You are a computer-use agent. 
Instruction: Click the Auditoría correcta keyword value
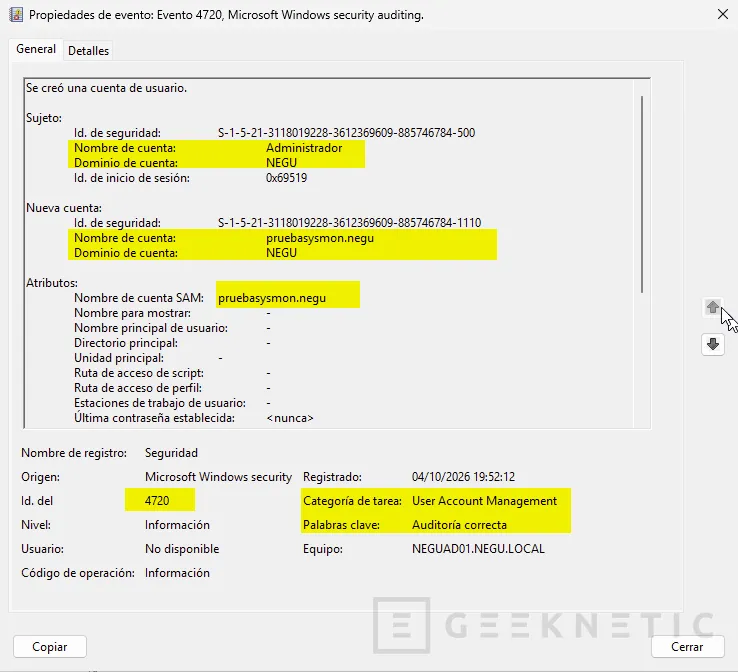[x=459, y=525]
